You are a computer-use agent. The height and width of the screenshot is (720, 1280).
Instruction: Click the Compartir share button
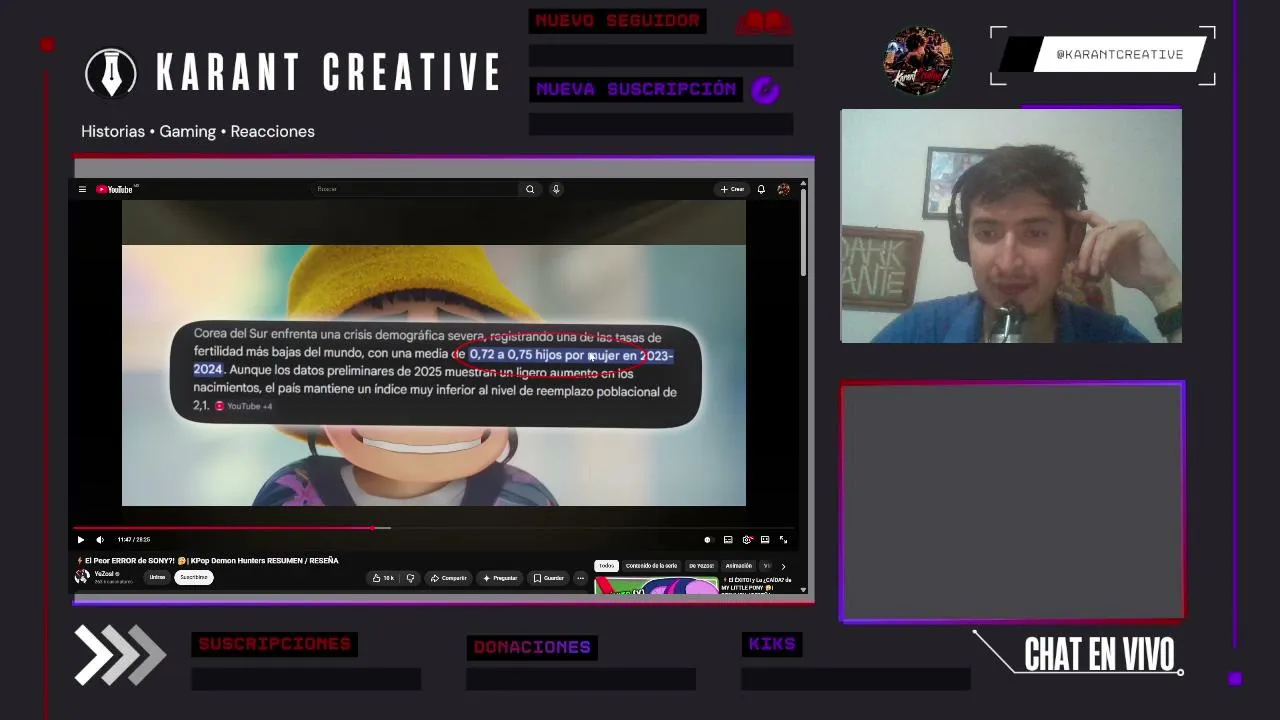(x=448, y=578)
